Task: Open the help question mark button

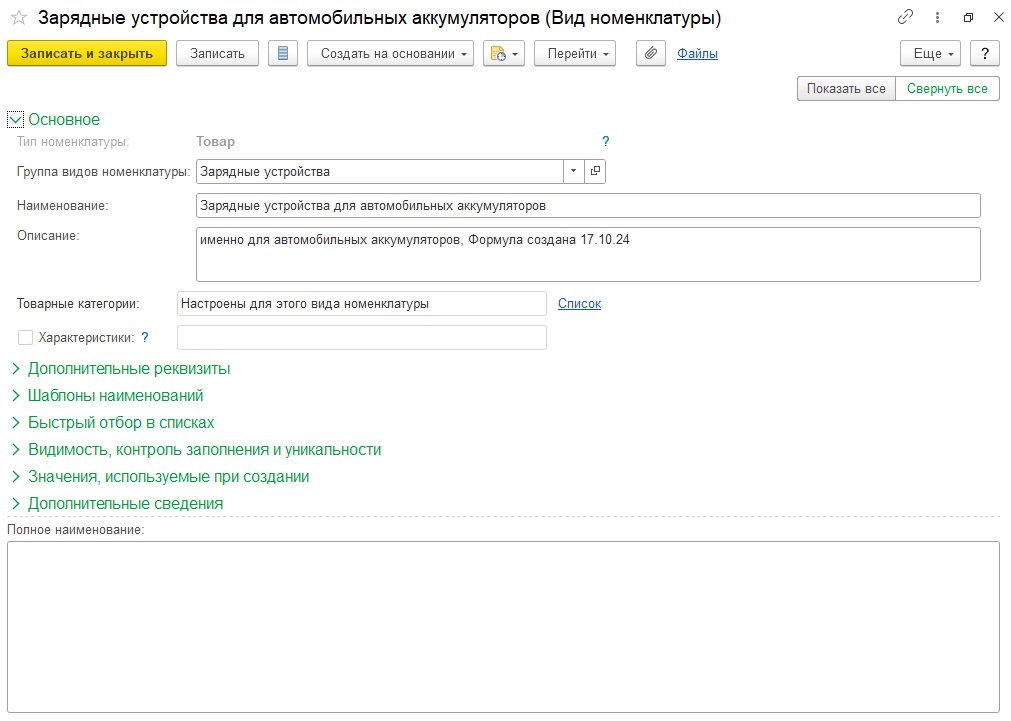Action: pyautogui.click(x=985, y=54)
